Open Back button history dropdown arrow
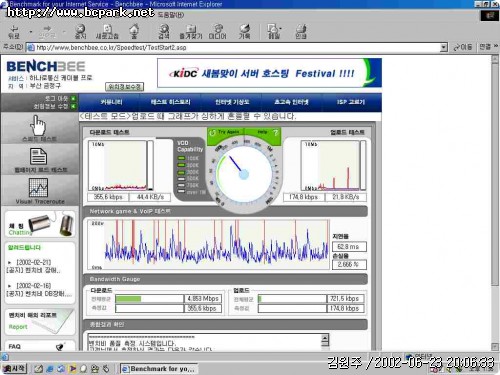This screenshot has width=500, height=375. point(30,32)
